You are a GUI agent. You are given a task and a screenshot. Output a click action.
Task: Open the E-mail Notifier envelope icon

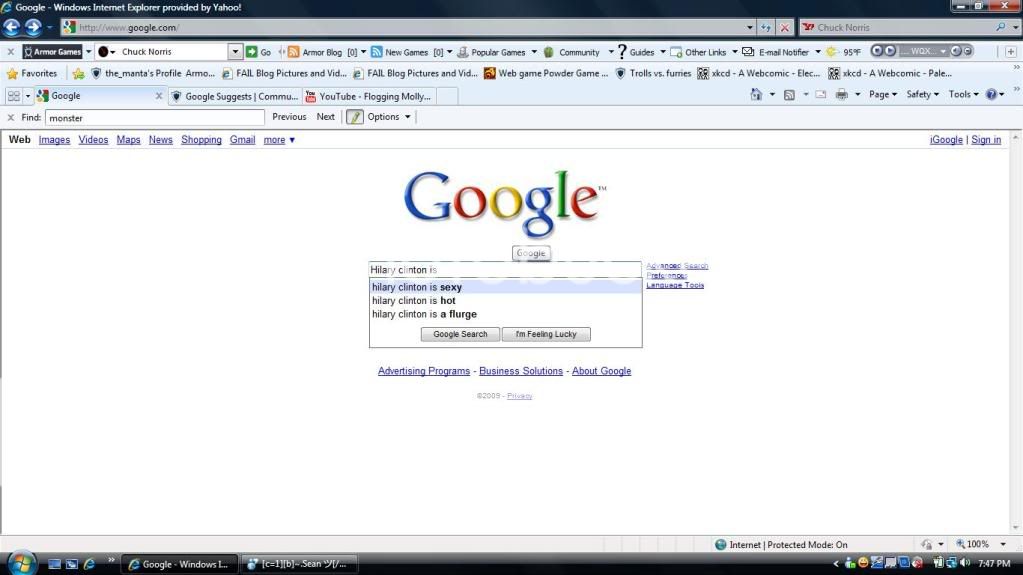click(x=748, y=52)
